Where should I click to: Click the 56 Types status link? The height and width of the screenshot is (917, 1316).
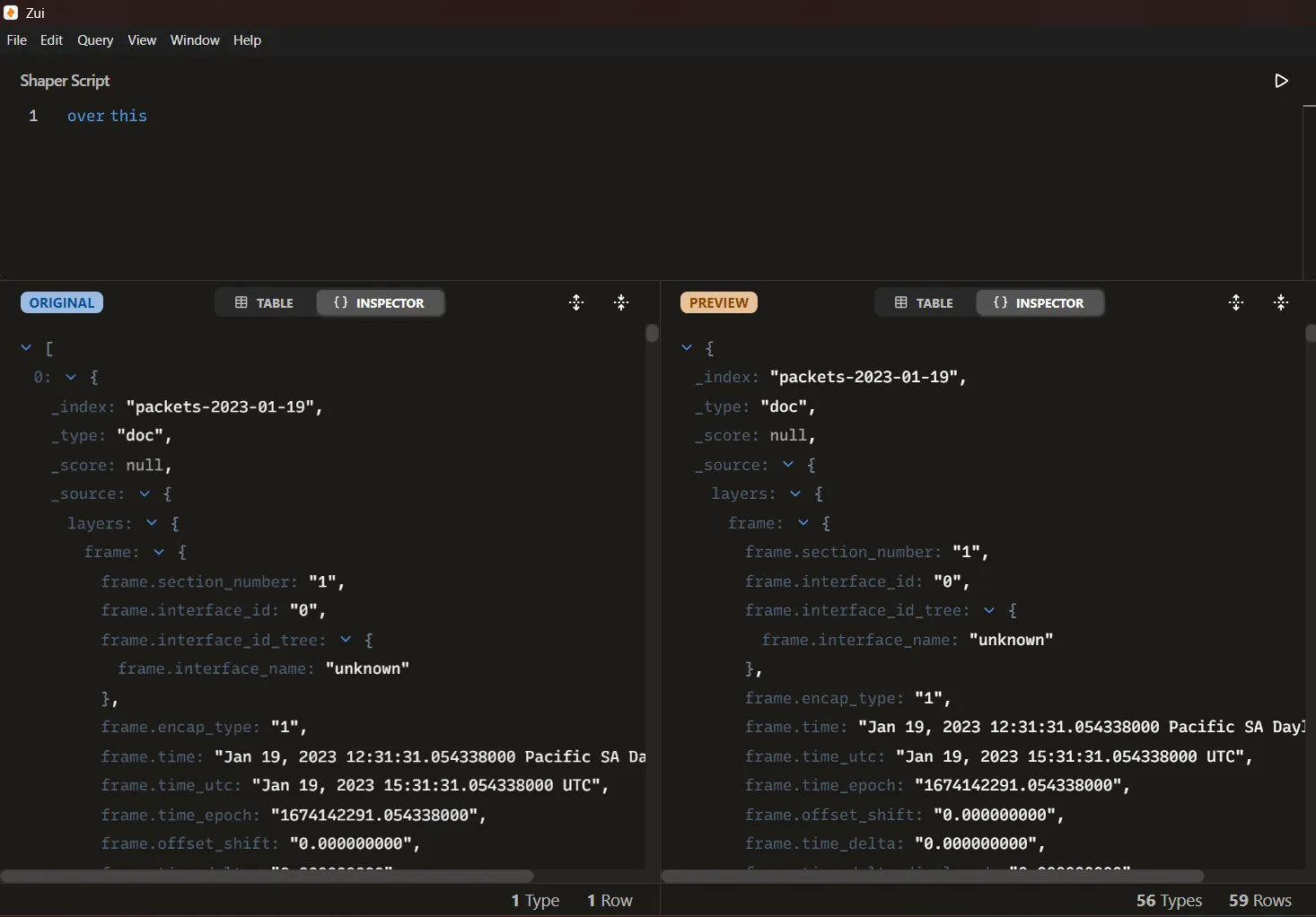point(1169,901)
